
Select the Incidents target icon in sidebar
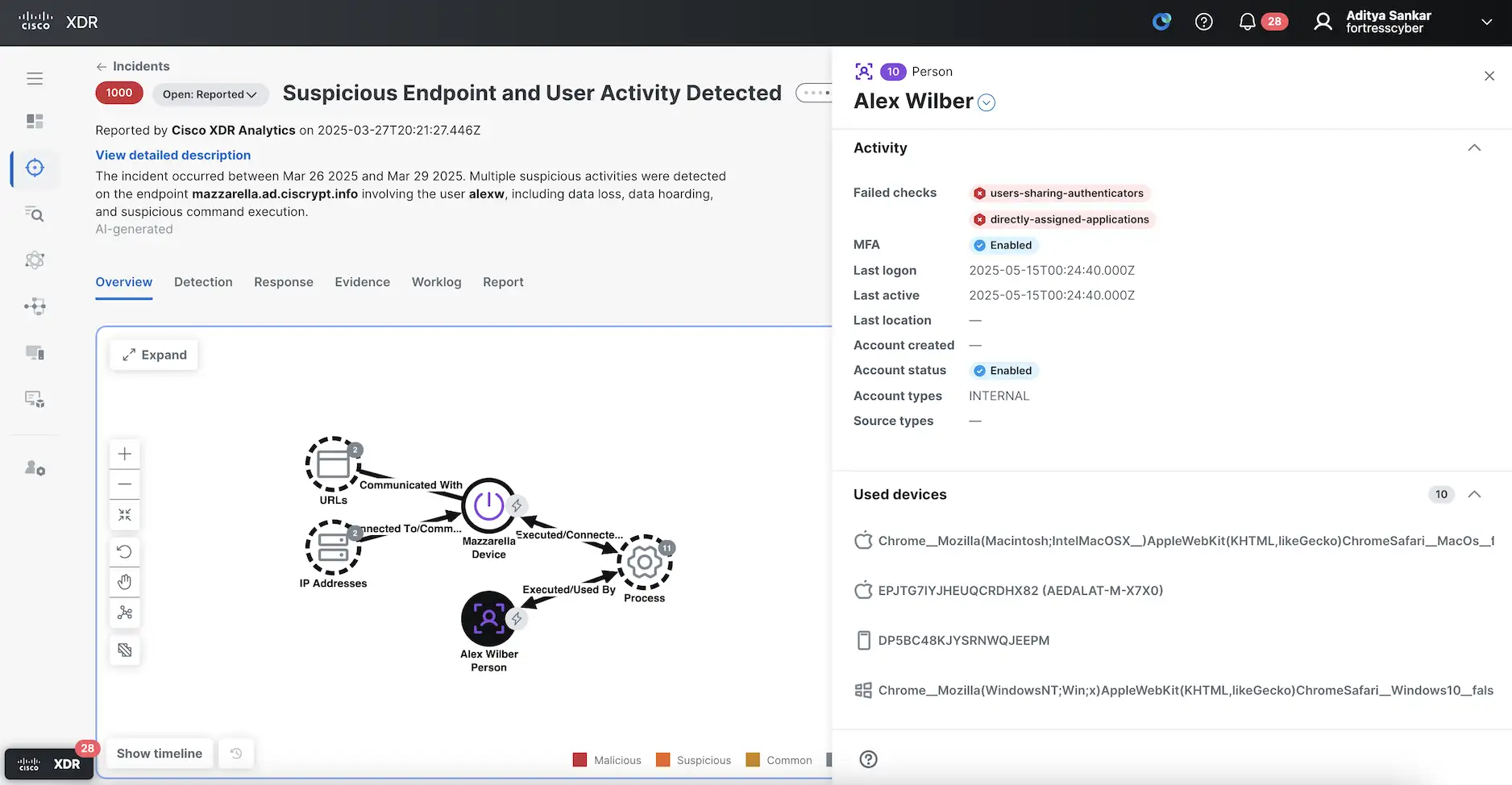(x=35, y=168)
